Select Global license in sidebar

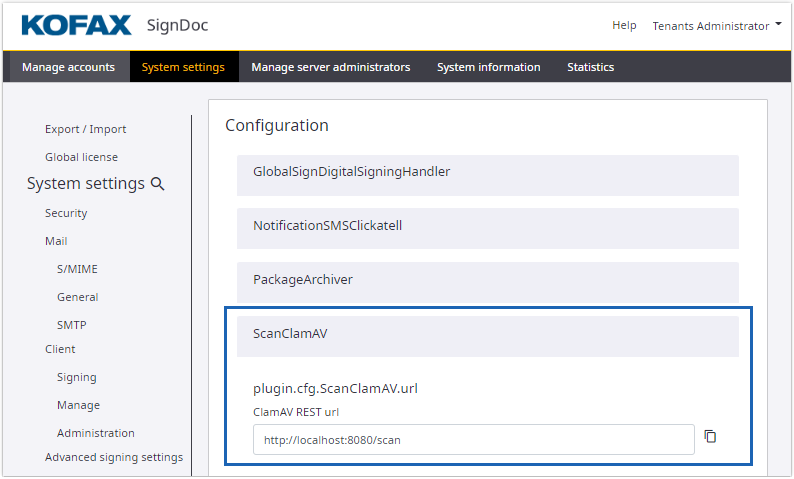[81, 157]
